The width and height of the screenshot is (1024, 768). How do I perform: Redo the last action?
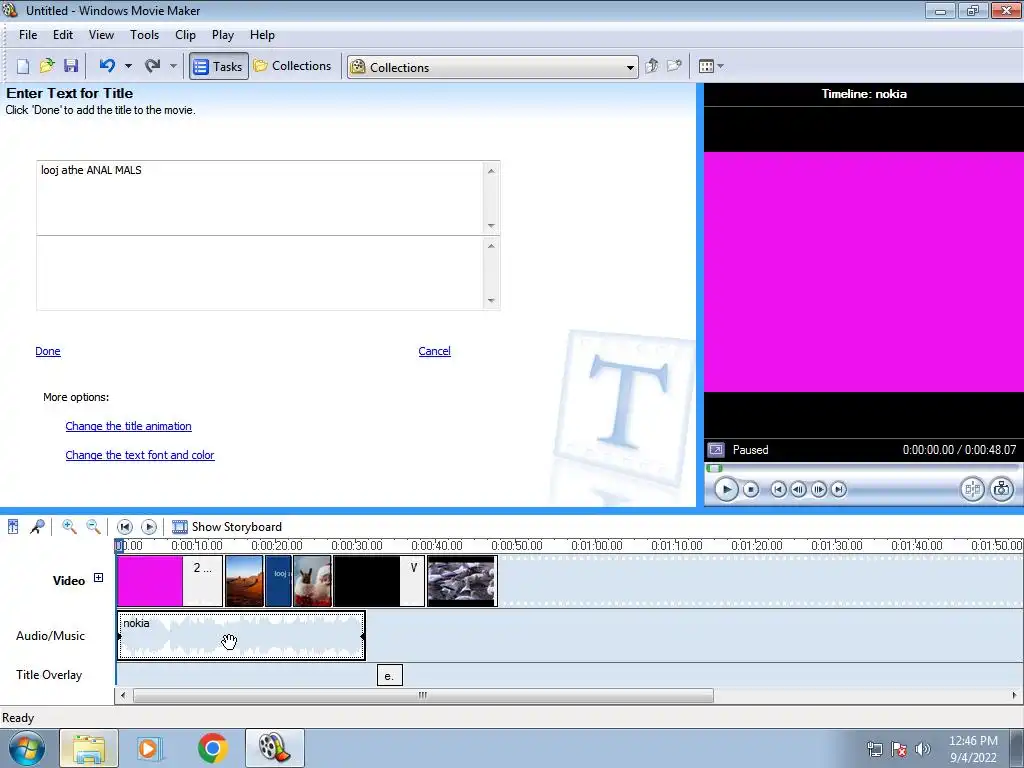(152, 66)
